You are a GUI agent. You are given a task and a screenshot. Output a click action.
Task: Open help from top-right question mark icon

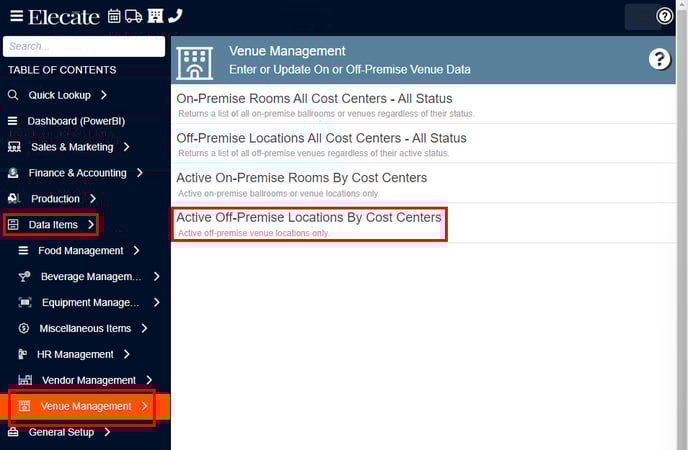click(x=664, y=16)
